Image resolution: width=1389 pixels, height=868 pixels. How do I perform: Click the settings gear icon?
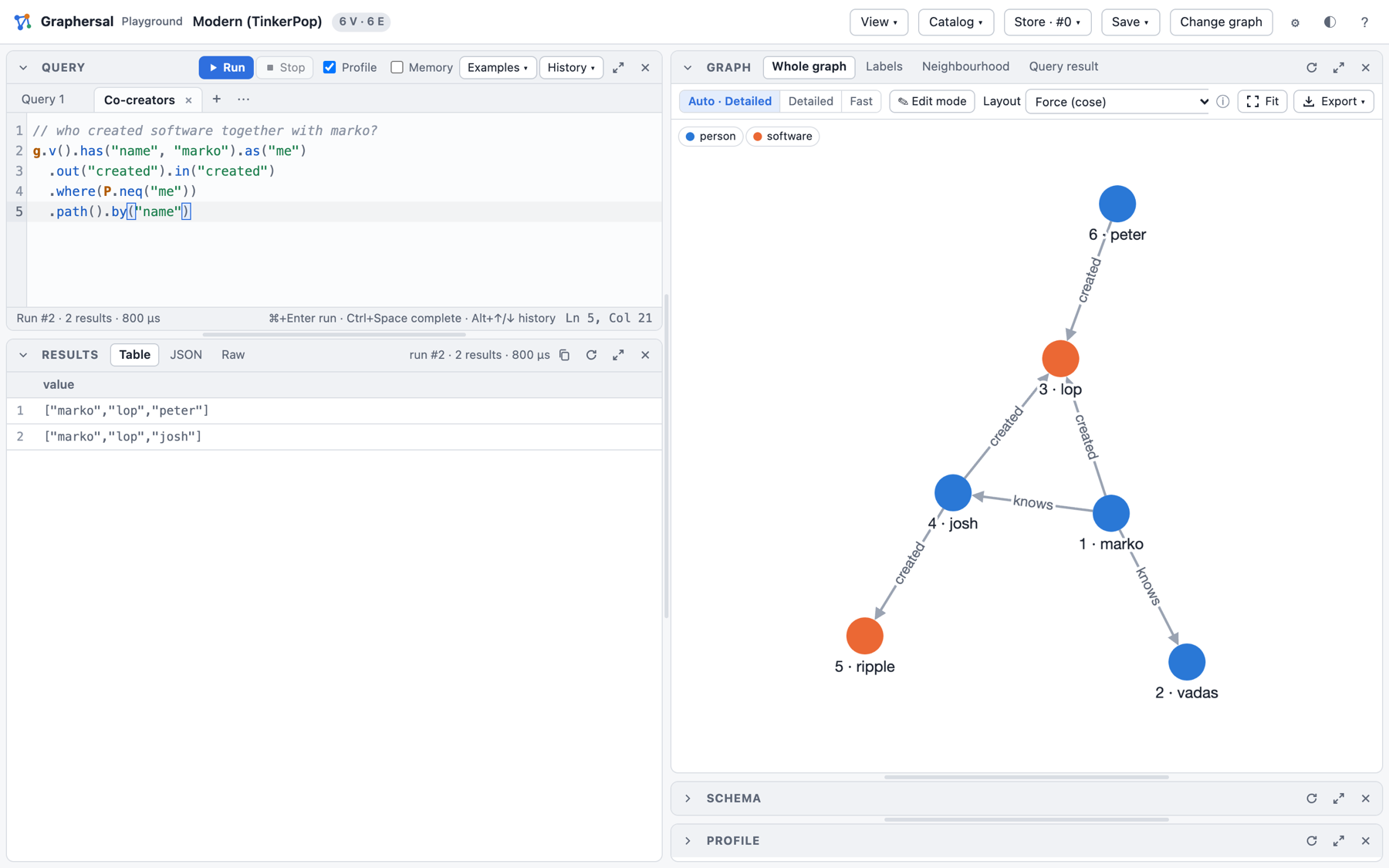click(x=1295, y=22)
